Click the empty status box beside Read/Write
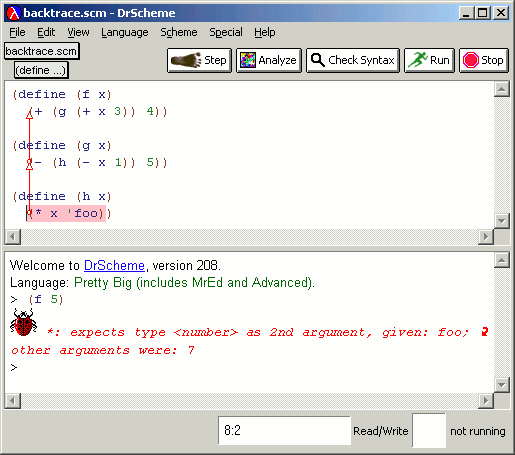The image size is (515, 455). click(429, 430)
